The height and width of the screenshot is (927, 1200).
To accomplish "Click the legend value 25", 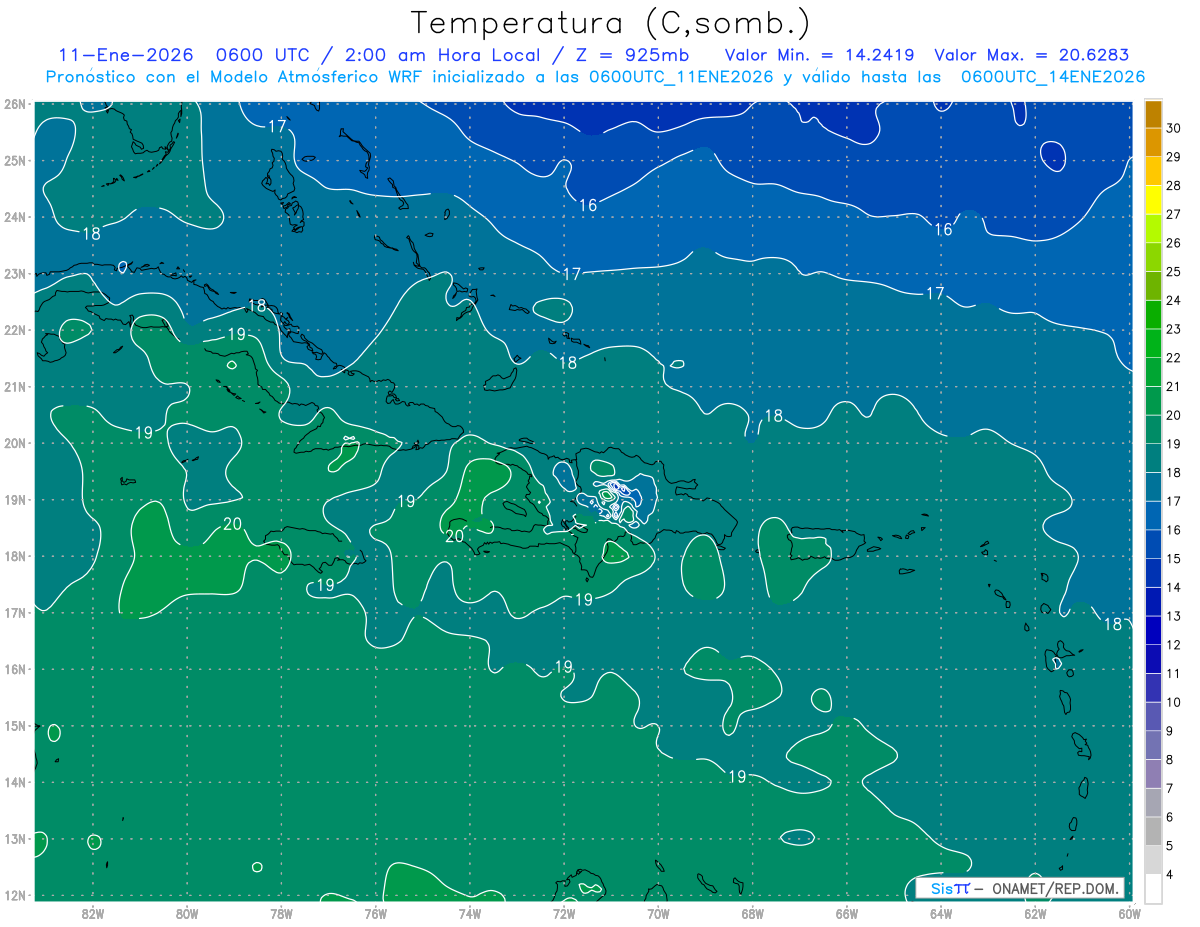I will 1173,271.
